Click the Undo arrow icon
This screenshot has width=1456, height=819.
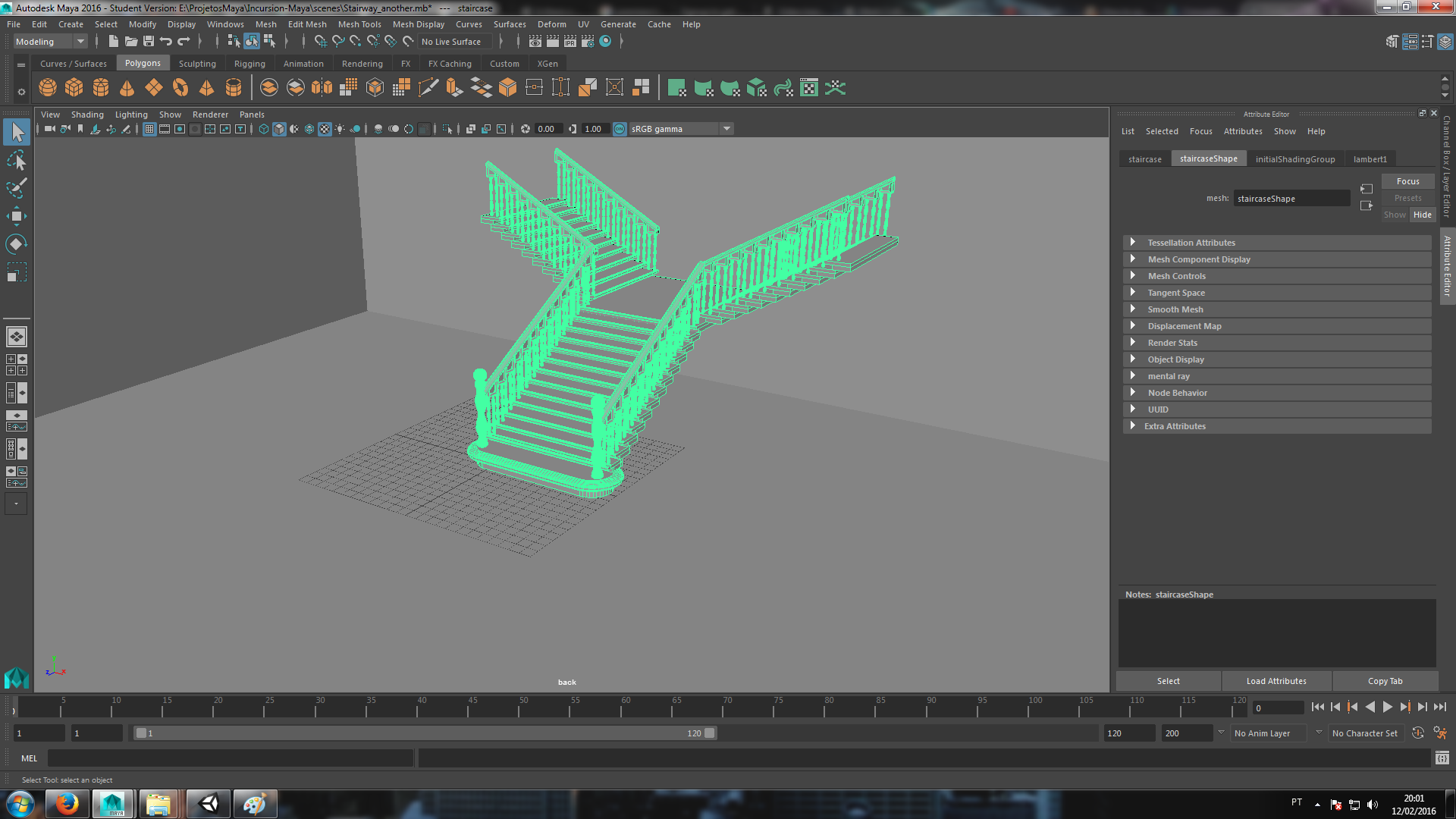[x=166, y=42]
